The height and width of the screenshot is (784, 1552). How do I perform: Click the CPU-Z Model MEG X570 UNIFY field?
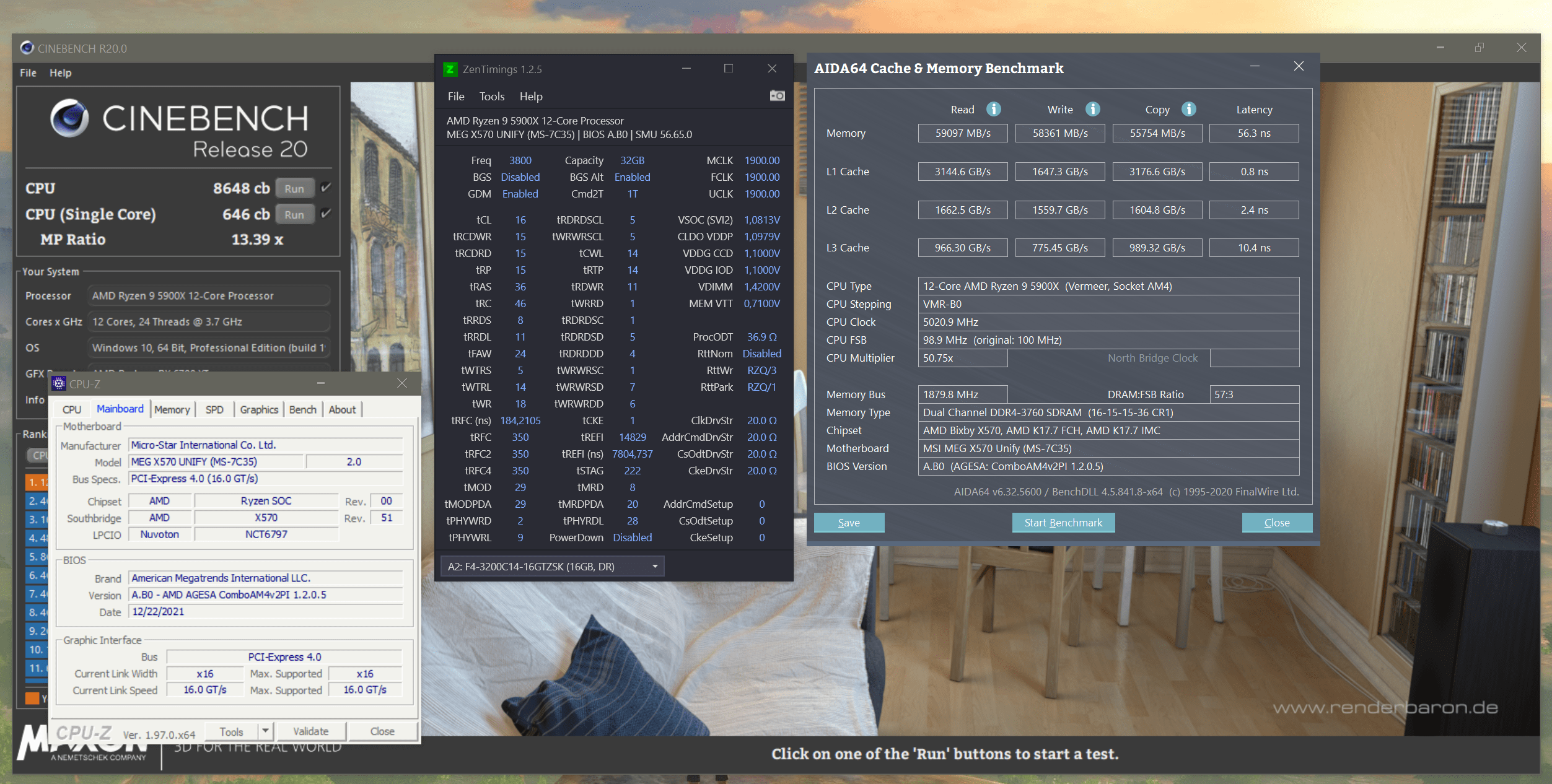click(216, 461)
